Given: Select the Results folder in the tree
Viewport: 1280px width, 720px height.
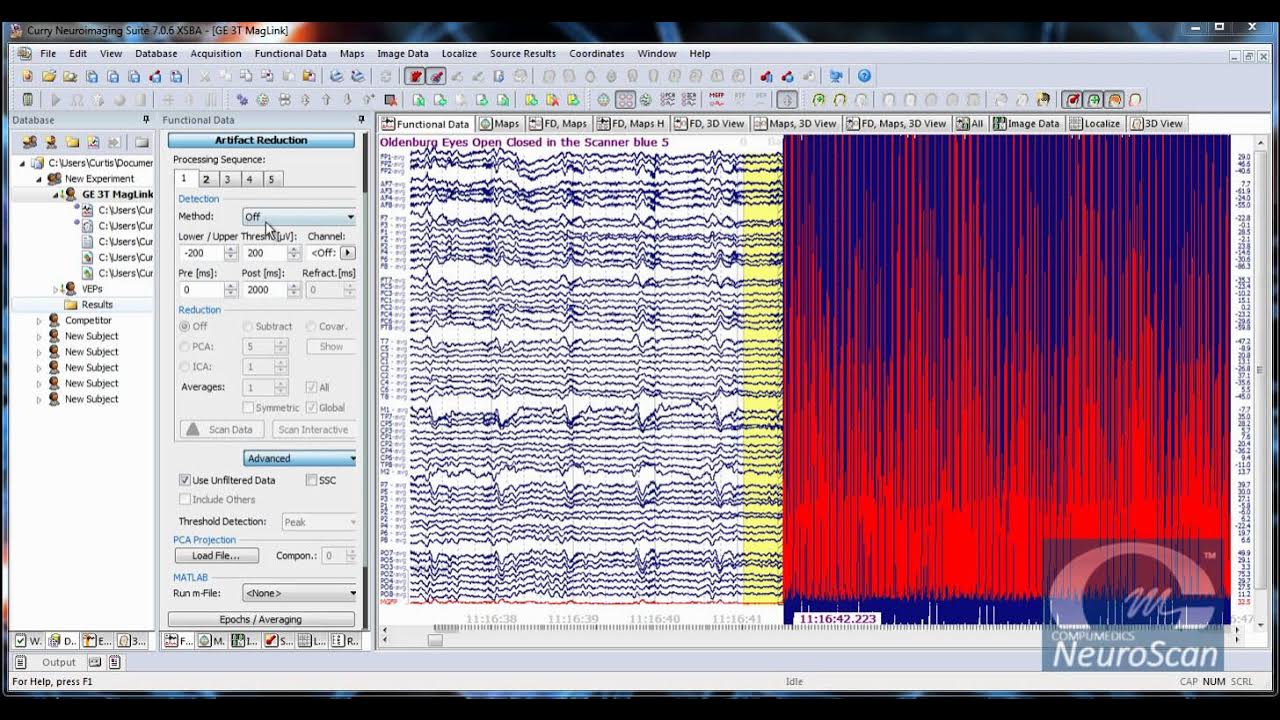Looking at the screenshot, I should [97, 305].
